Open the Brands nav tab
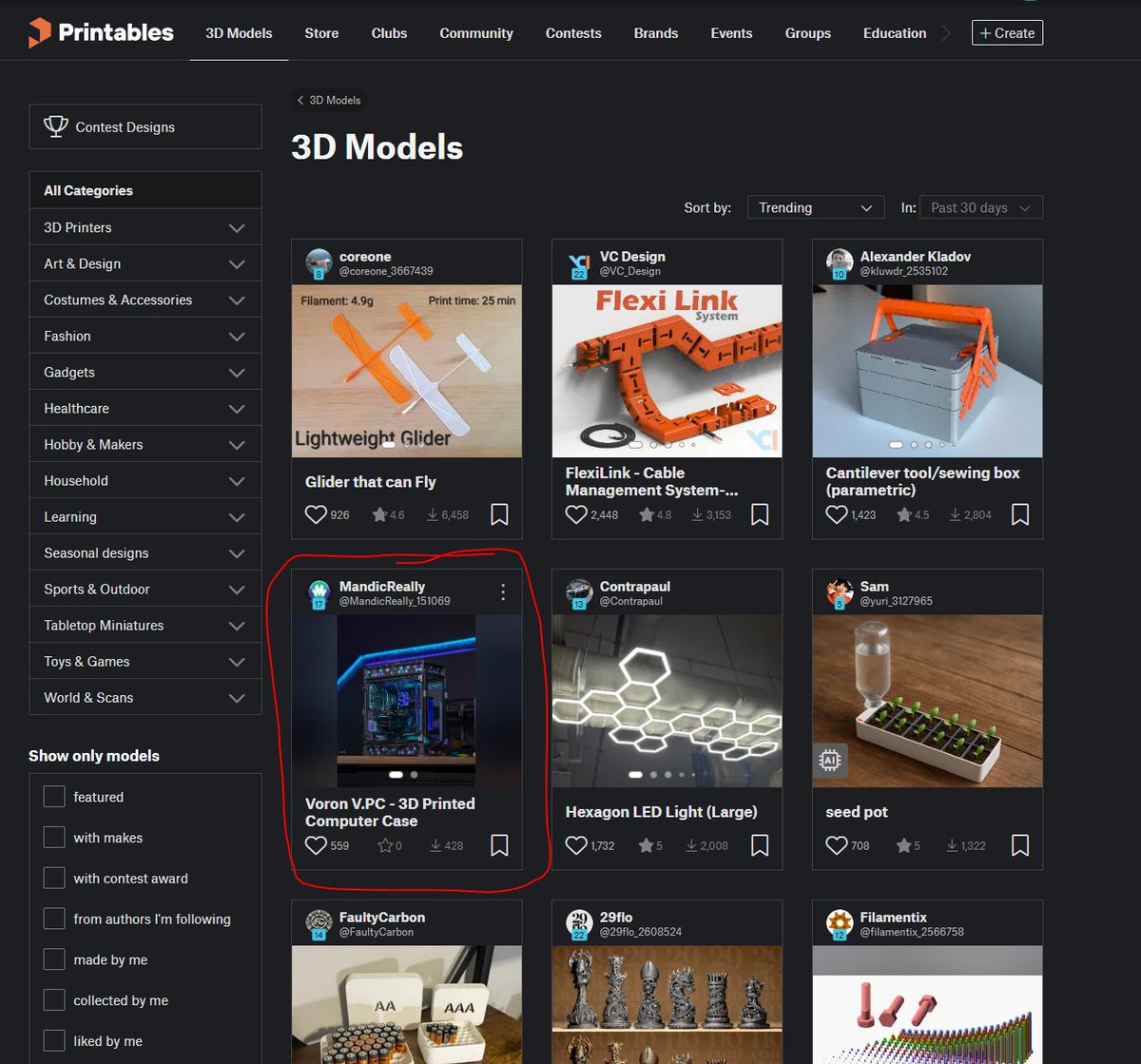Viewport: 1141px width, 1064px height. pyautogui.click(x=656, y=33)
